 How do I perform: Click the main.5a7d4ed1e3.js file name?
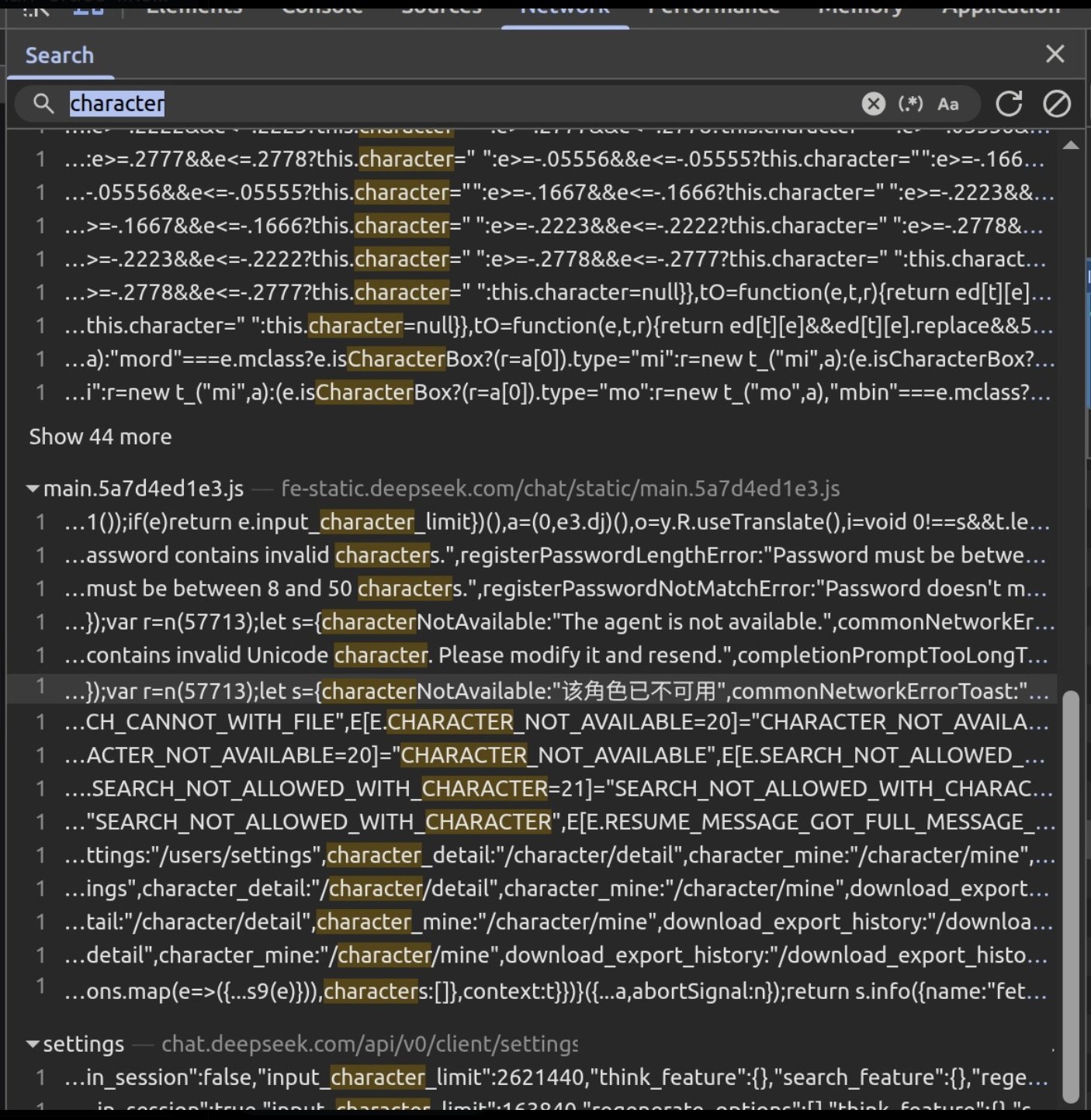[x=144, y=489]
